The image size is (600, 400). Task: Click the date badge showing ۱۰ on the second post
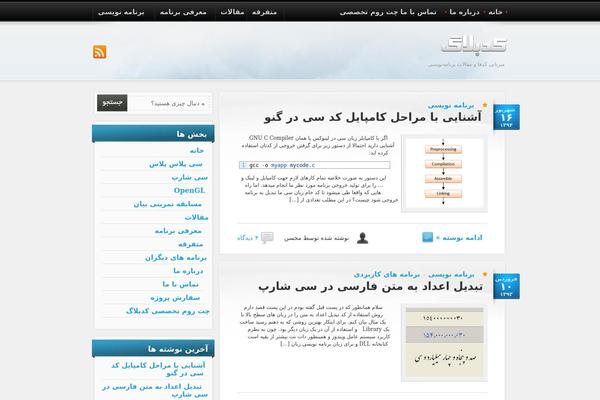pos(506,286)
